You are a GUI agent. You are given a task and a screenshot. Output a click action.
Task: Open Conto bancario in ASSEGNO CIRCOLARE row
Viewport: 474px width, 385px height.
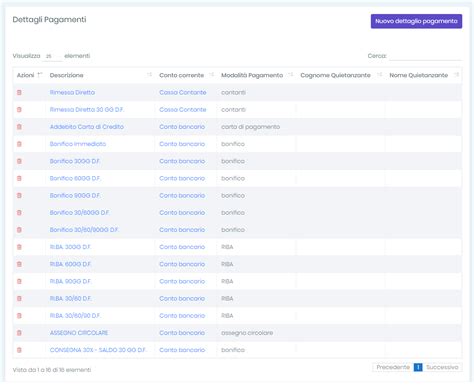182,333
